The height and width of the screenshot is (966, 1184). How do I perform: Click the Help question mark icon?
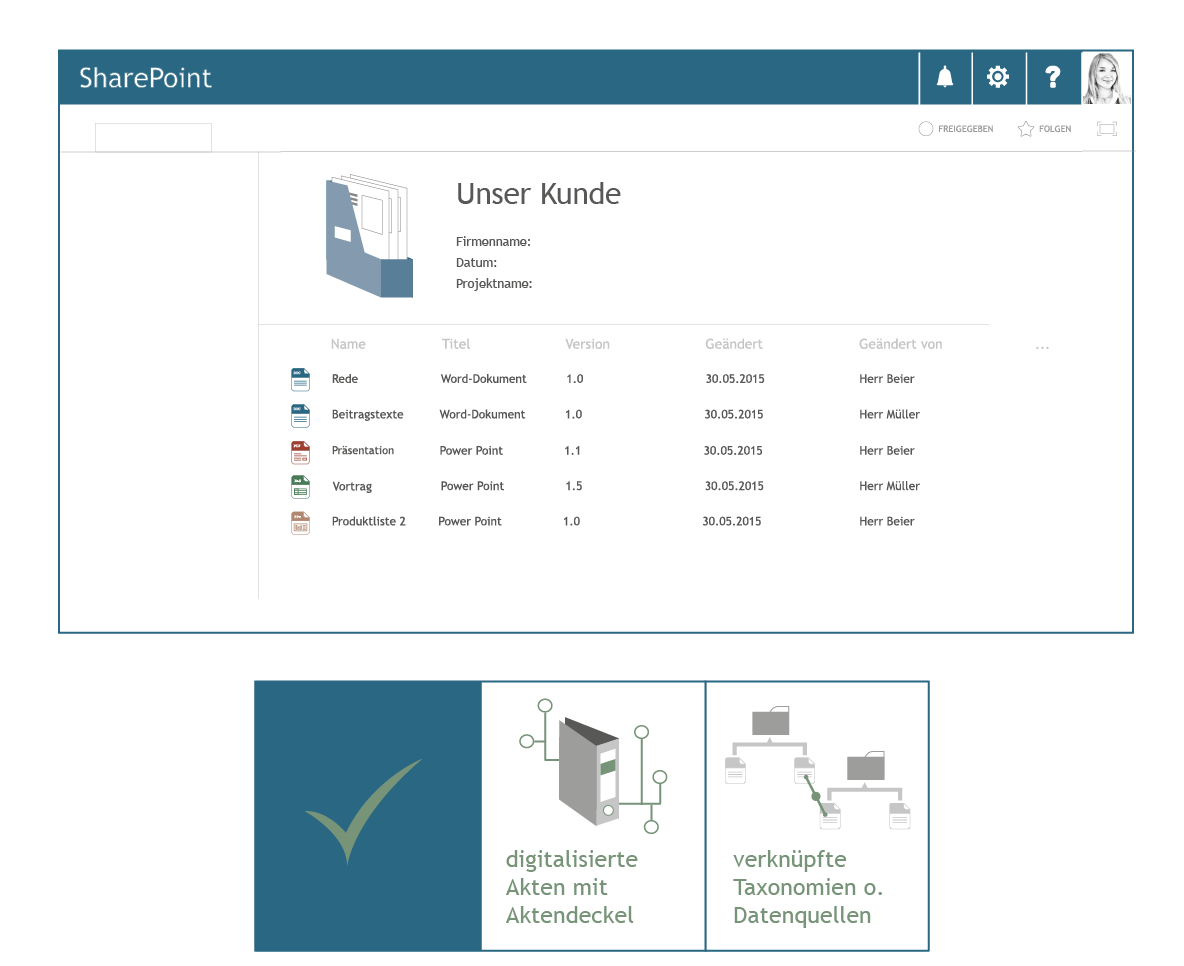tap(1052, 76)
